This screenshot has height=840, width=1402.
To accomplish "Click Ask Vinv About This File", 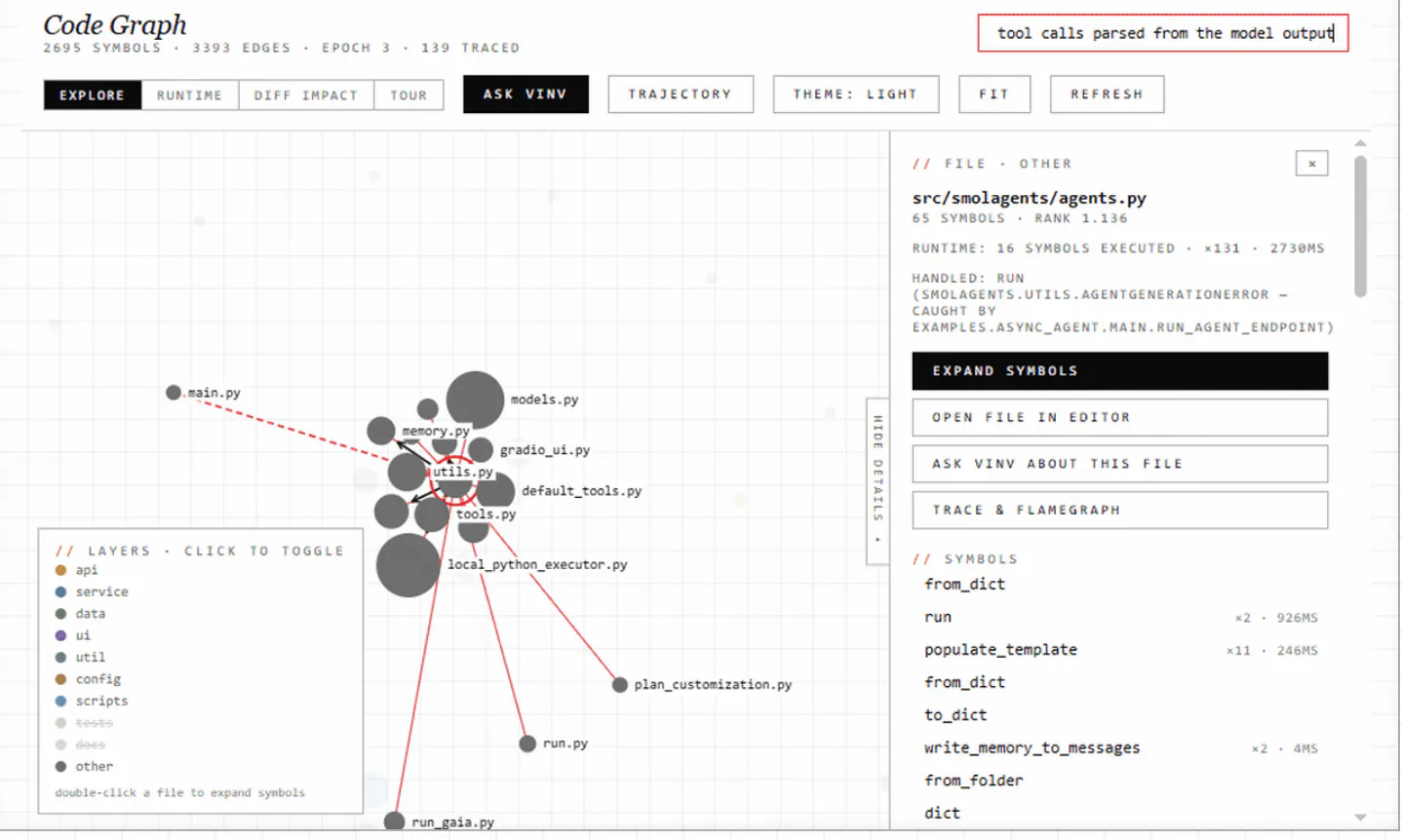I will point(1120,464).
